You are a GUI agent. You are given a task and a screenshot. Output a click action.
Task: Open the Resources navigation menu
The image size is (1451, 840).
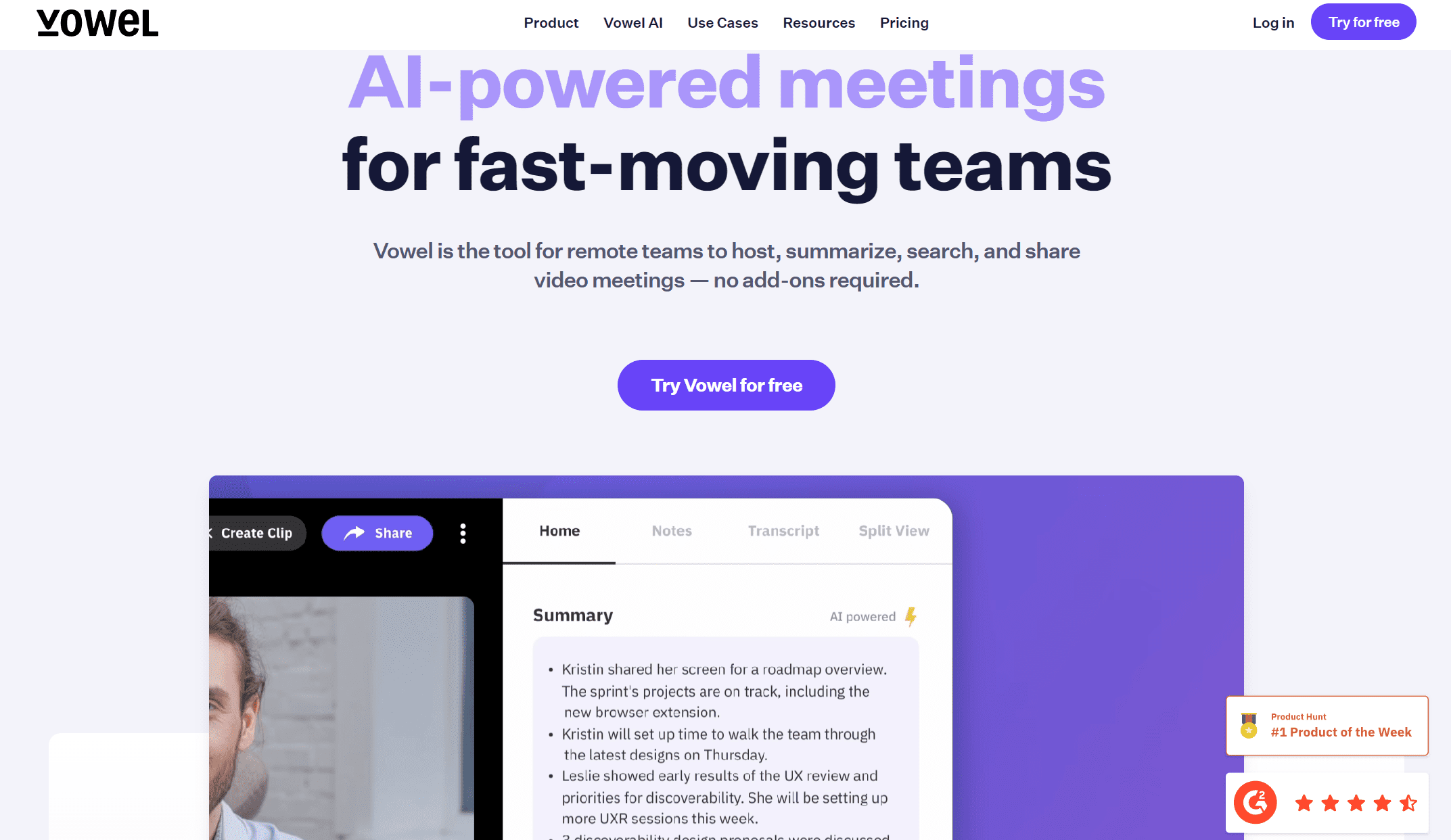click(819, 22)
